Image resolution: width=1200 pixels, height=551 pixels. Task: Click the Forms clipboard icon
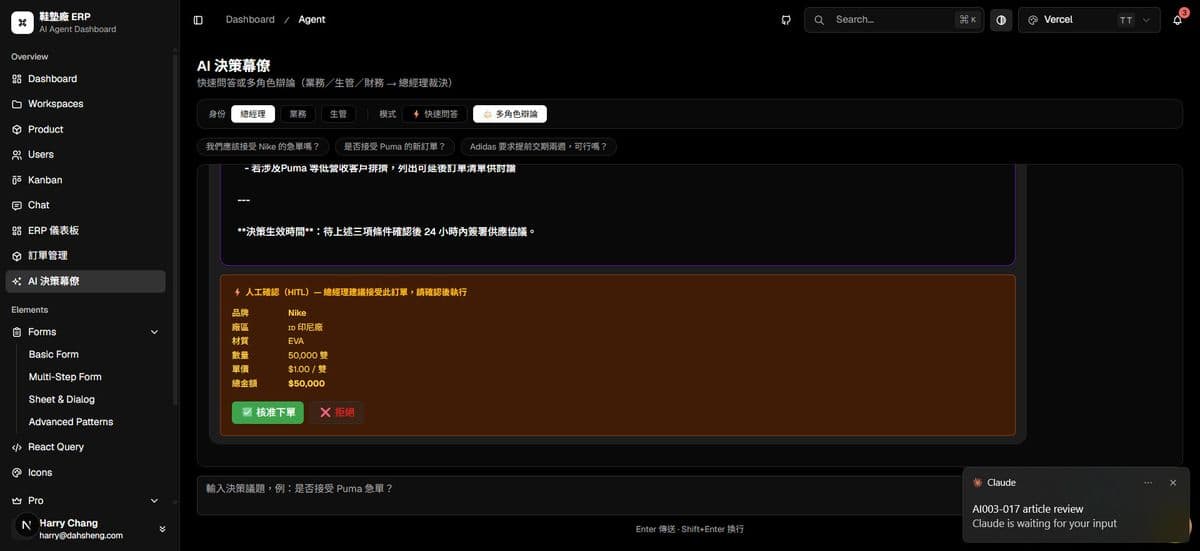[x=17, y=332]
